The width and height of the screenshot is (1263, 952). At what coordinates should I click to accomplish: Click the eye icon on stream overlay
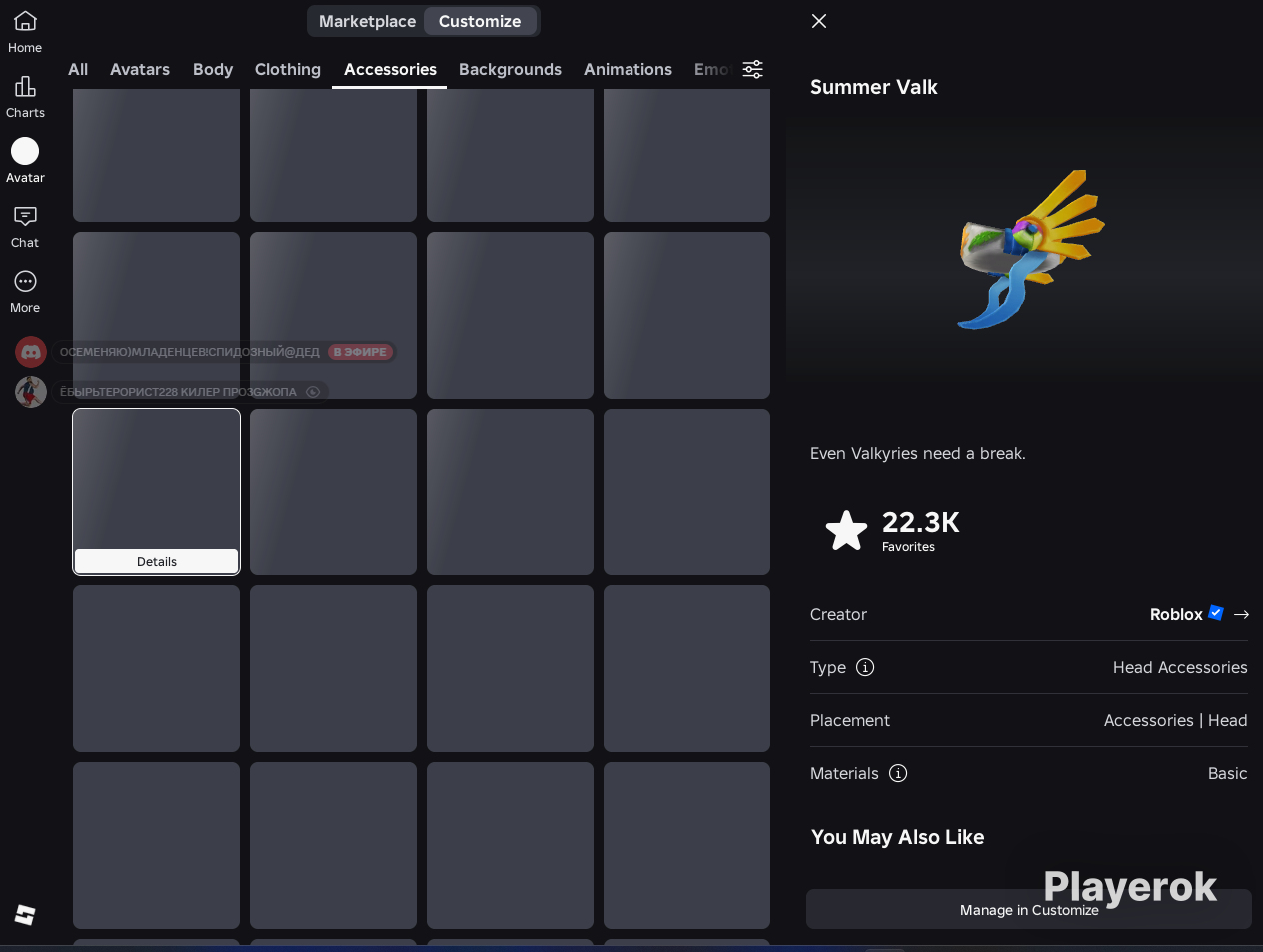(313, 392)
